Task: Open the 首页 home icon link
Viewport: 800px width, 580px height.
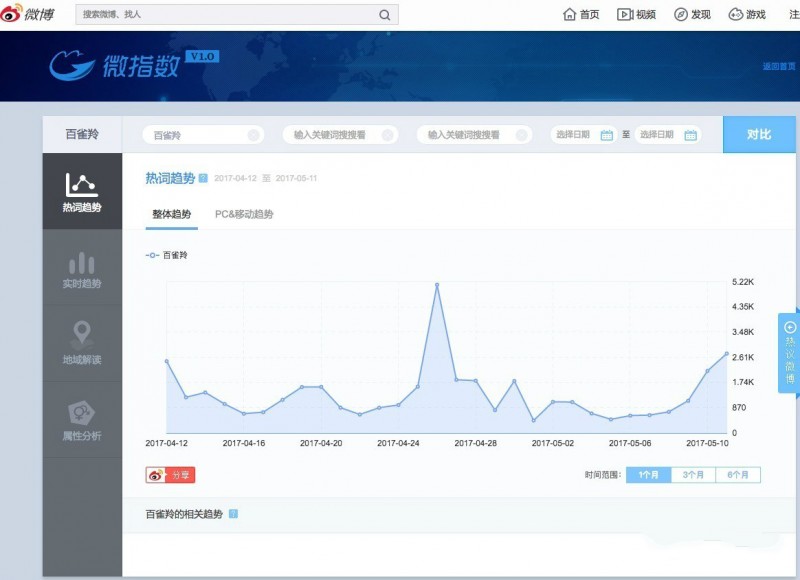Action: 581,14
